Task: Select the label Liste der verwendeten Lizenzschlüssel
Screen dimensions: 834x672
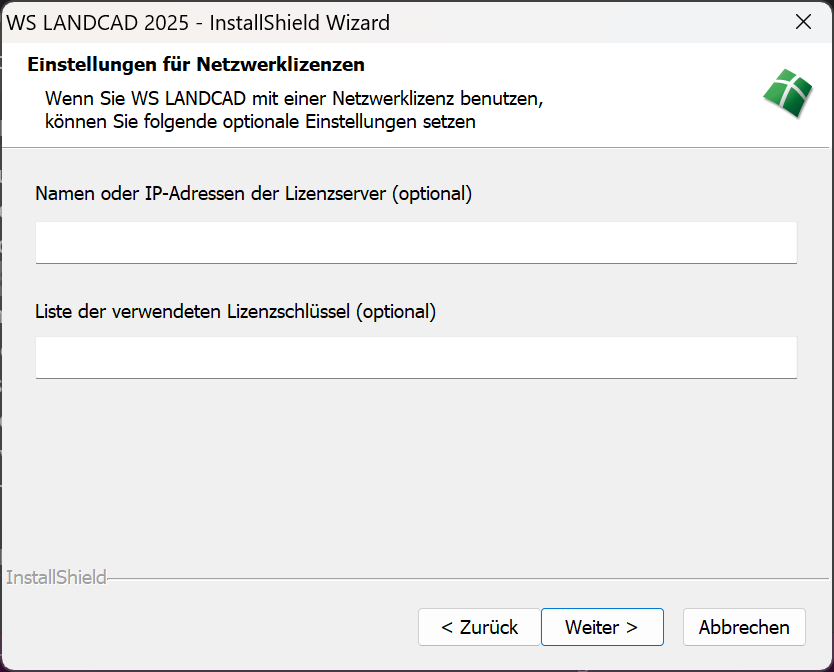Action: coord(194,311)
